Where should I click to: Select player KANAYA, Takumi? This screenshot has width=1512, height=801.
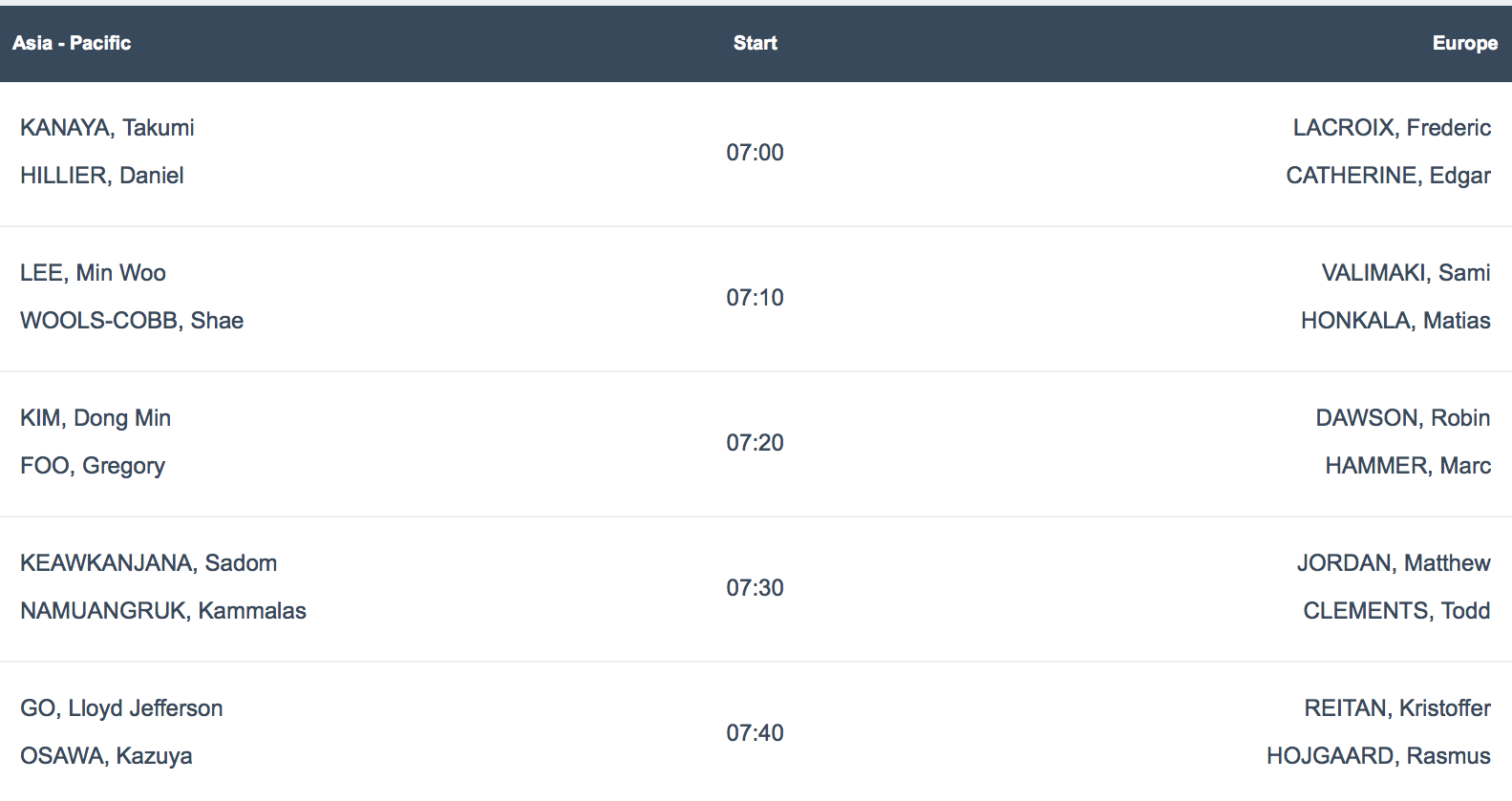click(107, 128)
